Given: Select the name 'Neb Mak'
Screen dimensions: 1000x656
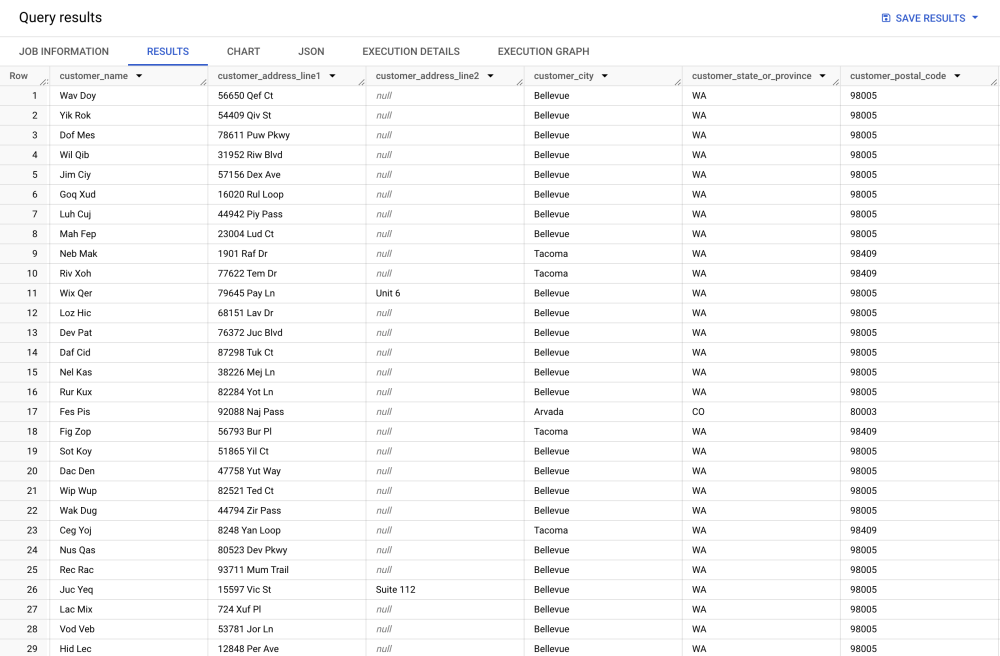Looking at the screenshot, I should [x=78, y=254].
